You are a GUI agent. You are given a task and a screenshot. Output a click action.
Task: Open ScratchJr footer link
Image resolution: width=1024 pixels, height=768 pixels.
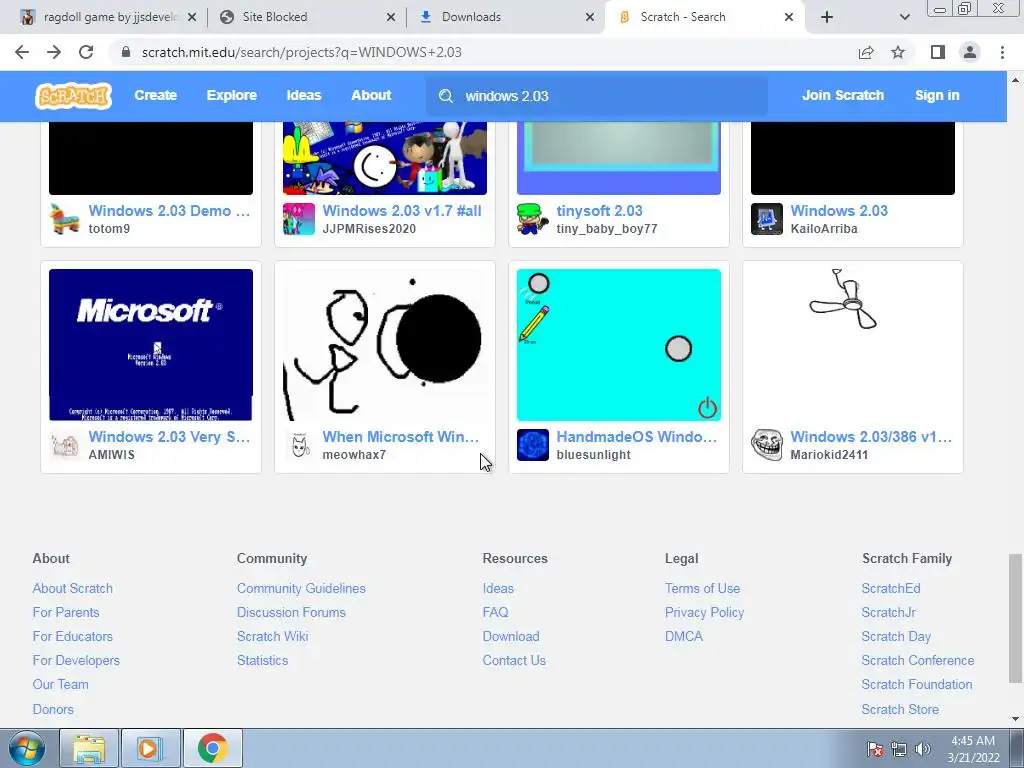(x=888, y=613)
